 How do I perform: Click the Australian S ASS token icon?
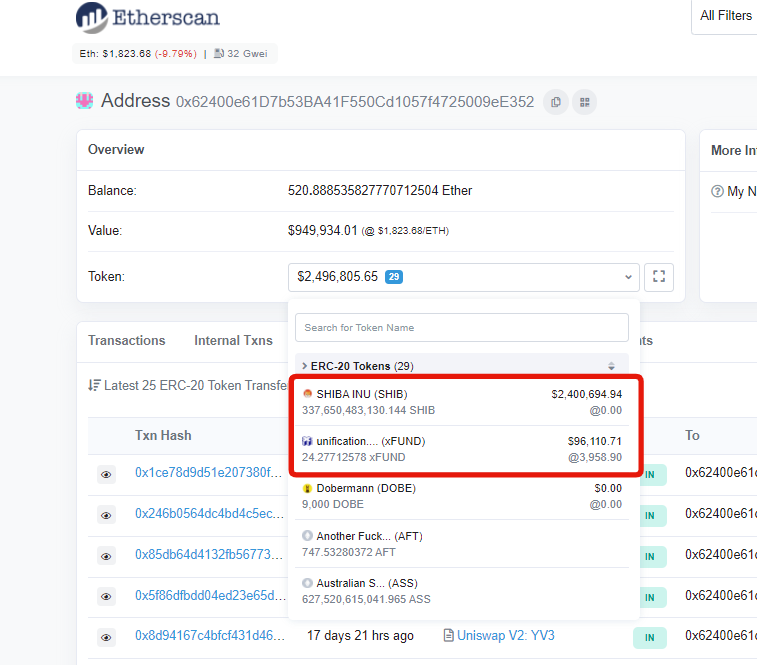click(x=307, y=583)
